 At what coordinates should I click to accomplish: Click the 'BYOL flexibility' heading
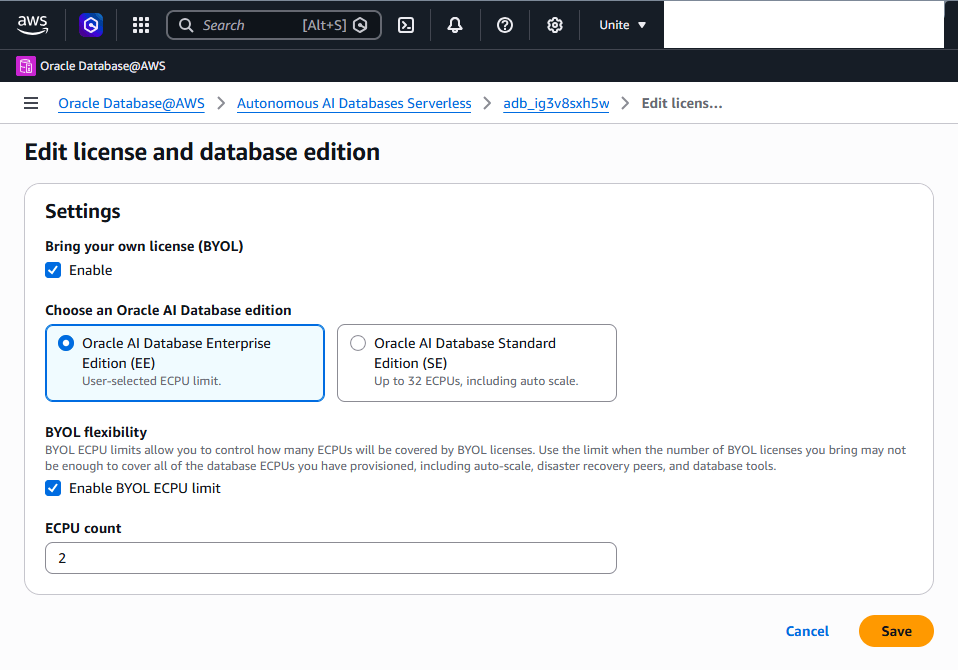pos(96,432)
